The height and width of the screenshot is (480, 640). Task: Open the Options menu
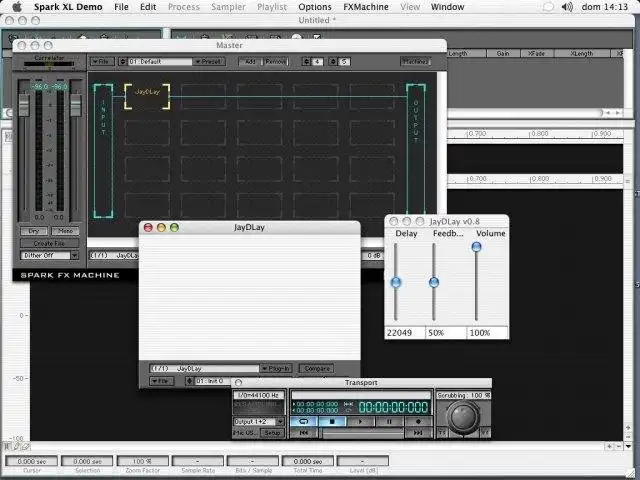[315, 7]
